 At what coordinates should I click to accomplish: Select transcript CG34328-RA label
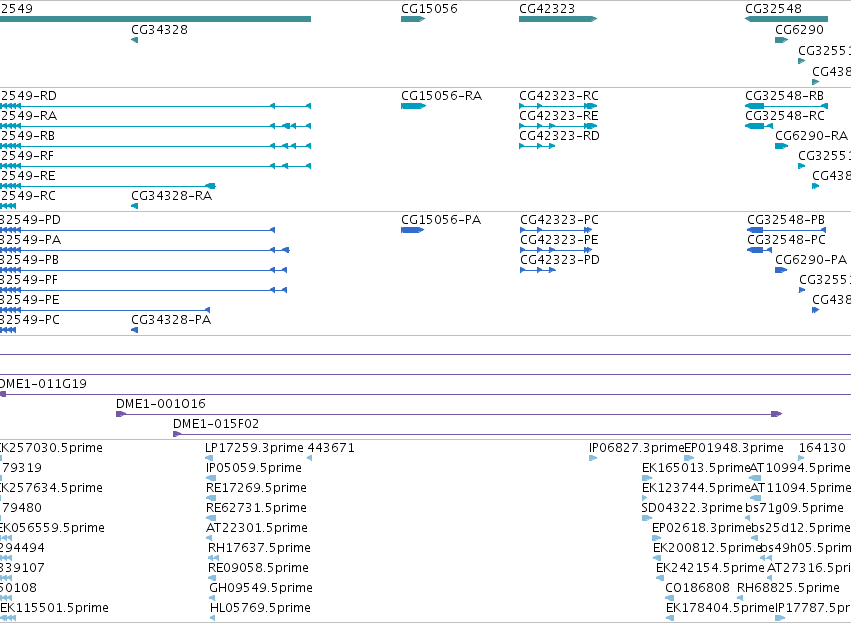(x=172, y=196)
